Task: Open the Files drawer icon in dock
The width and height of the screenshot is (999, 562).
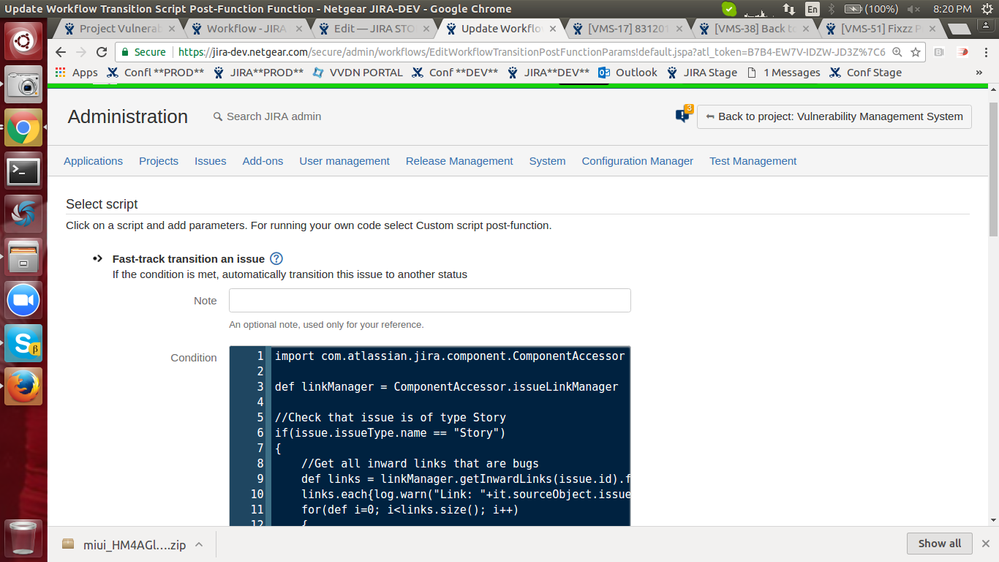Action: click(24, 257)
